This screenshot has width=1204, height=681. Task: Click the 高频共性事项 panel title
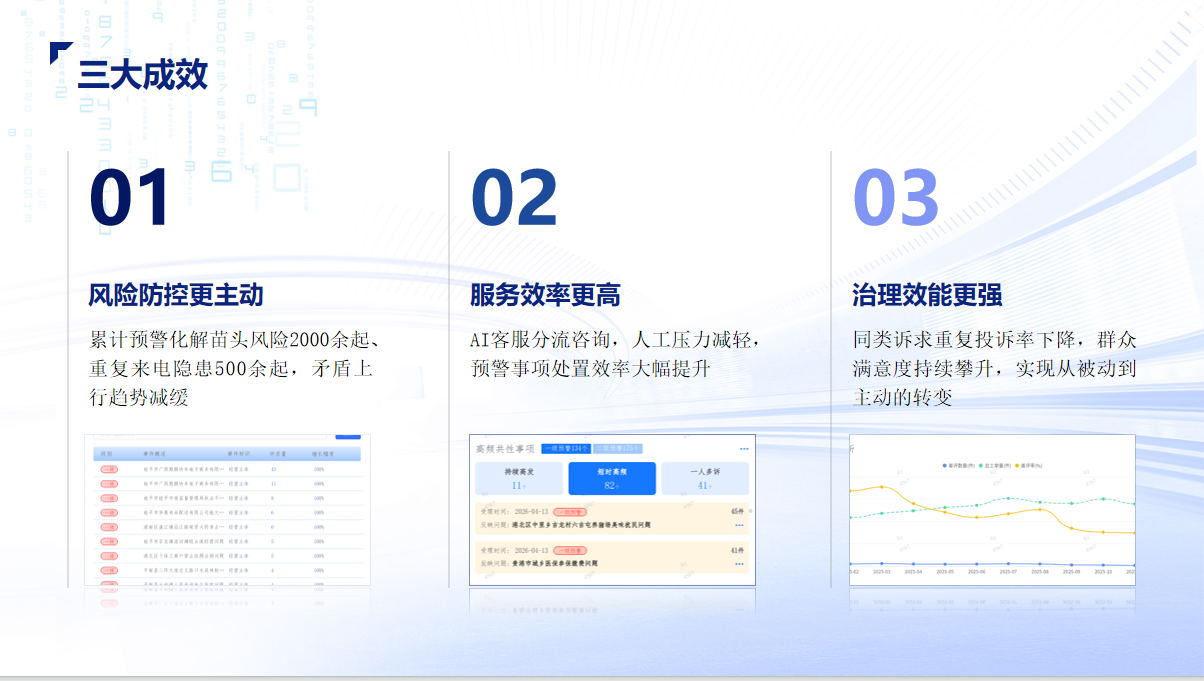pyautogui.click(x=505, y=449)
